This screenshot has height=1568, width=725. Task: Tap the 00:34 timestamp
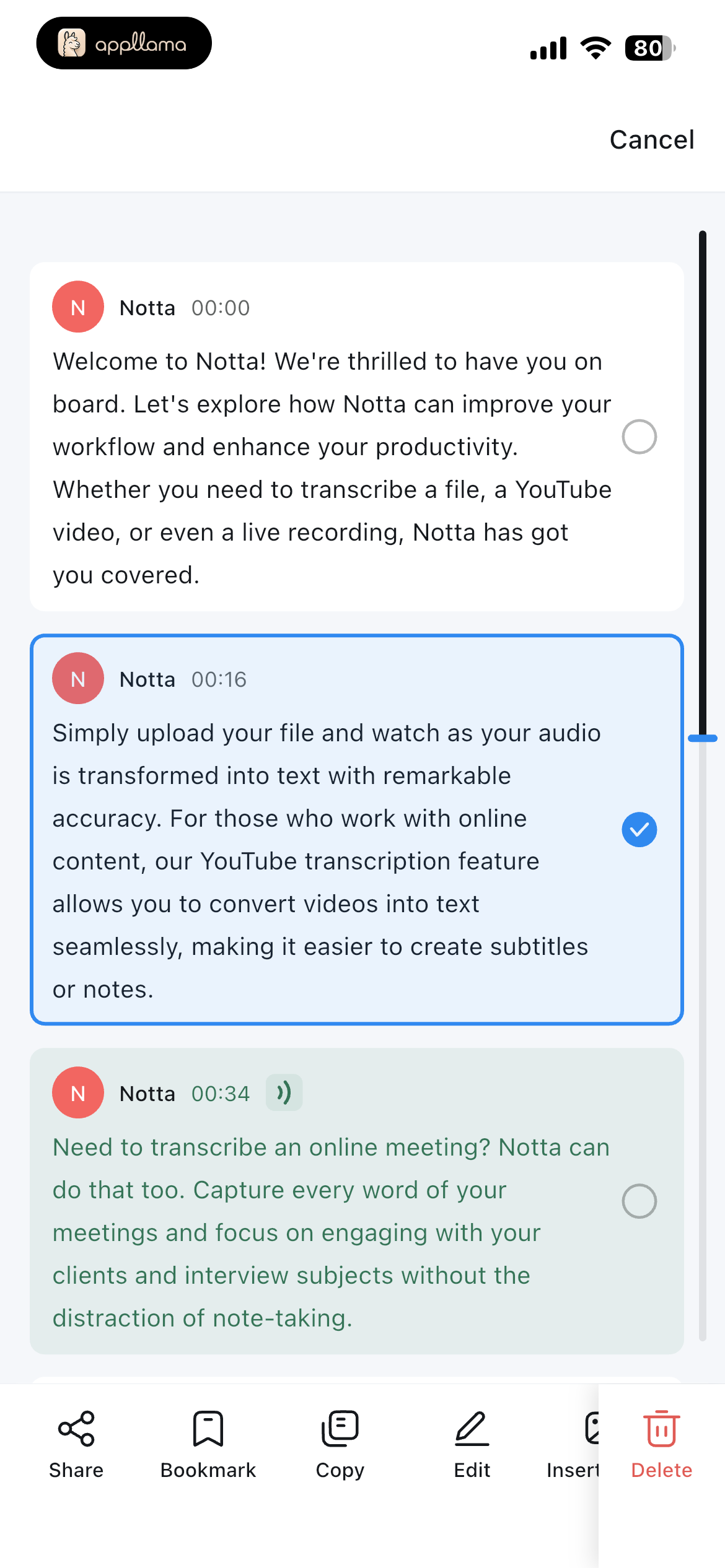[x=221, y=1094]
